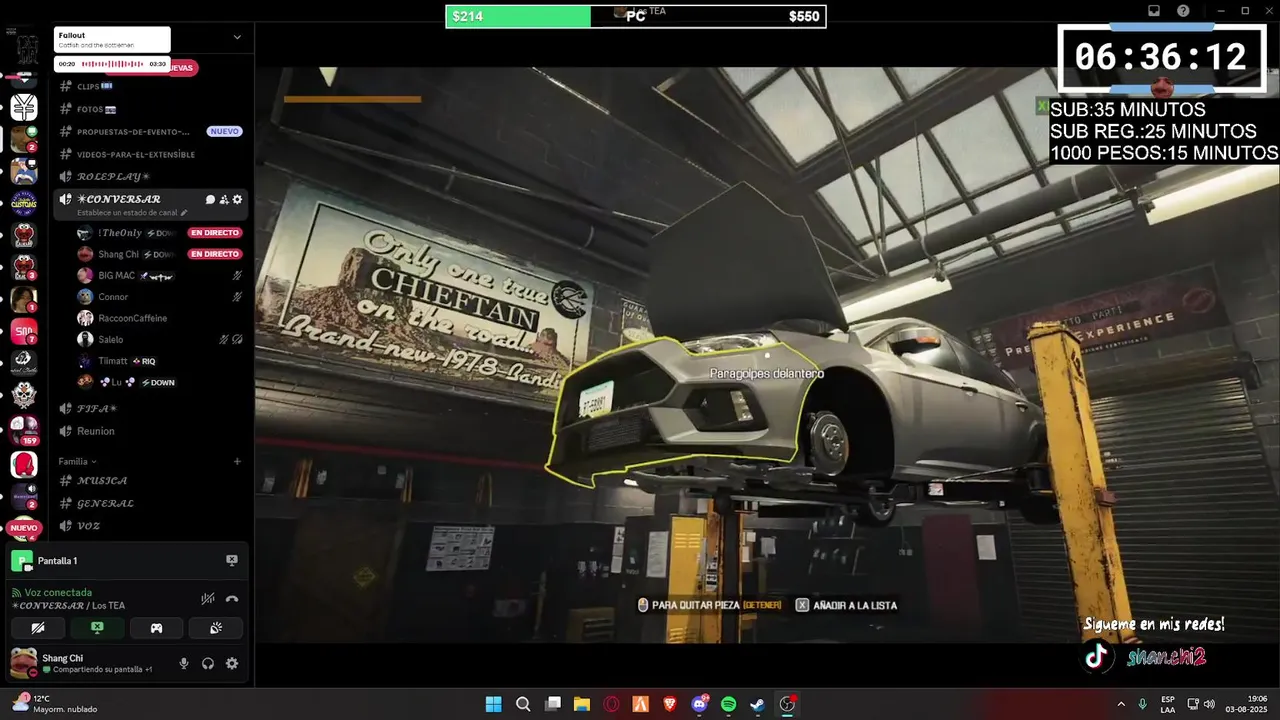The image size is (1280, 720).
Task: Collapse the Familia category
Action: click(x=77, y=461)
